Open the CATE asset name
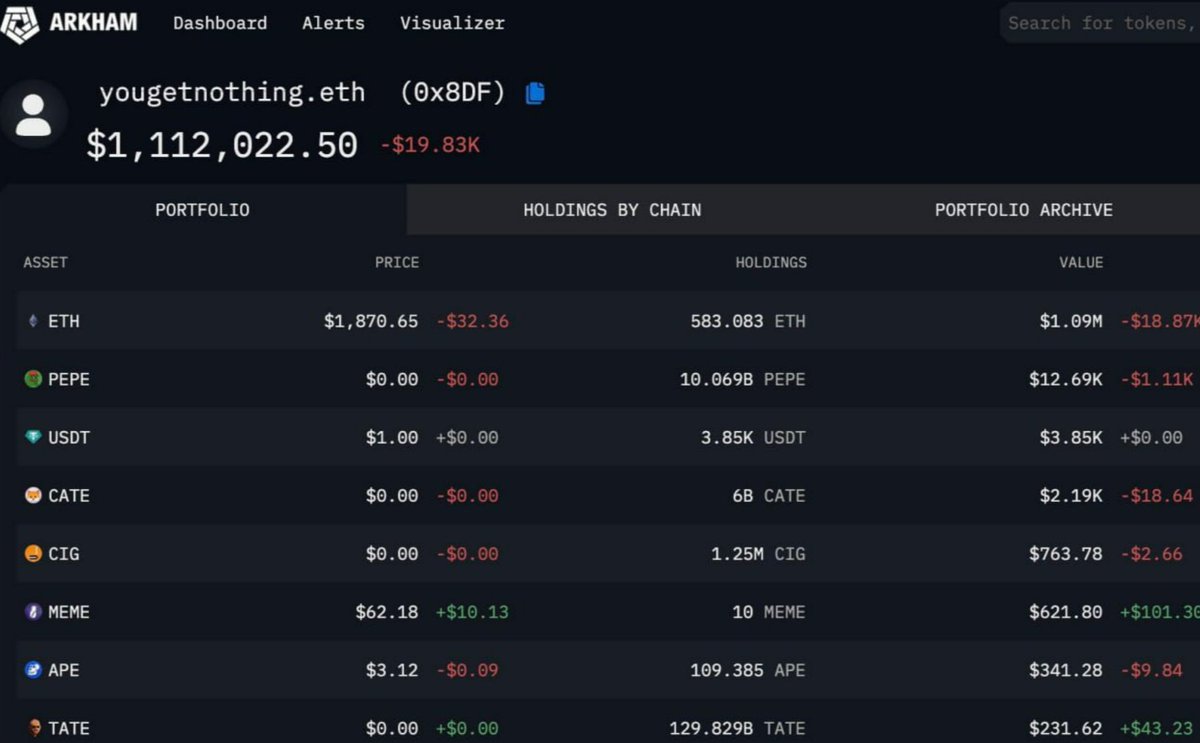1200x743 pixels. [x=69, y=495]
